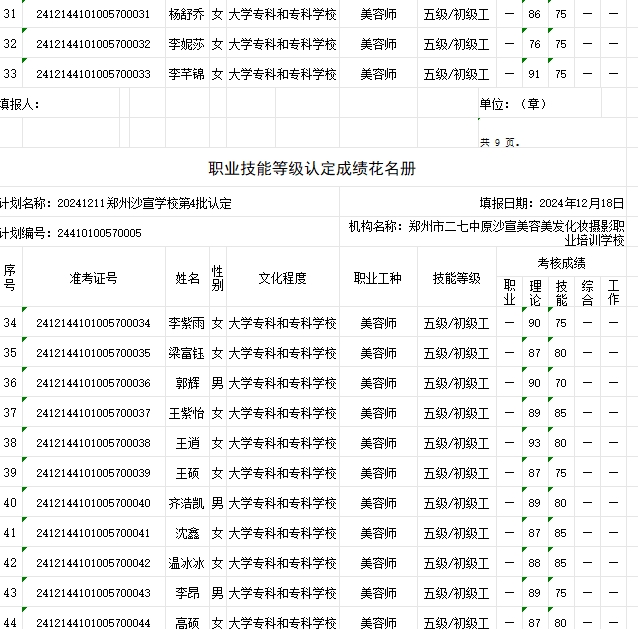Select sequence number 40 cell

point(10,503)
